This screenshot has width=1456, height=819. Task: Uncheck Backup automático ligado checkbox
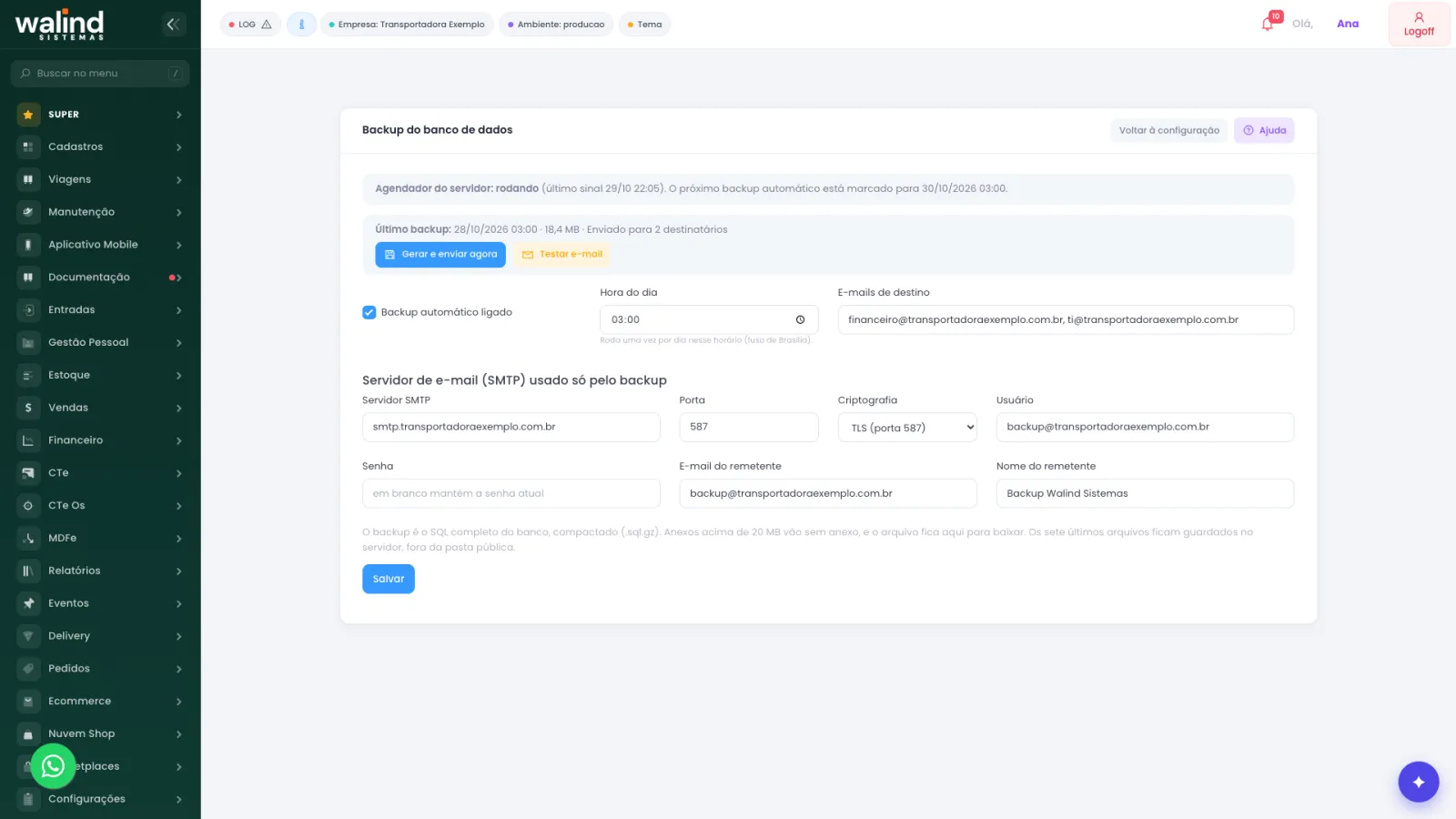tap(369, 312)
